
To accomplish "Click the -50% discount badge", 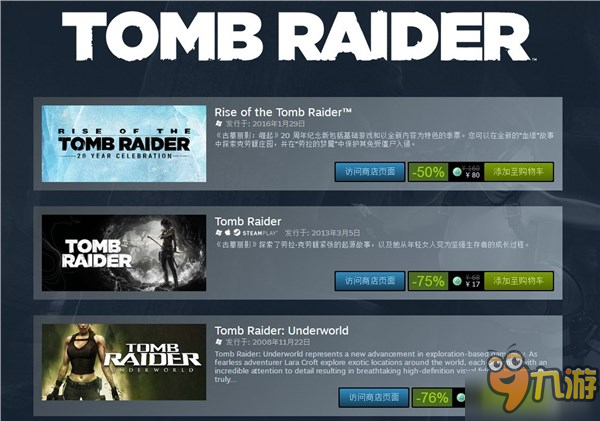I will pos(428,172).
